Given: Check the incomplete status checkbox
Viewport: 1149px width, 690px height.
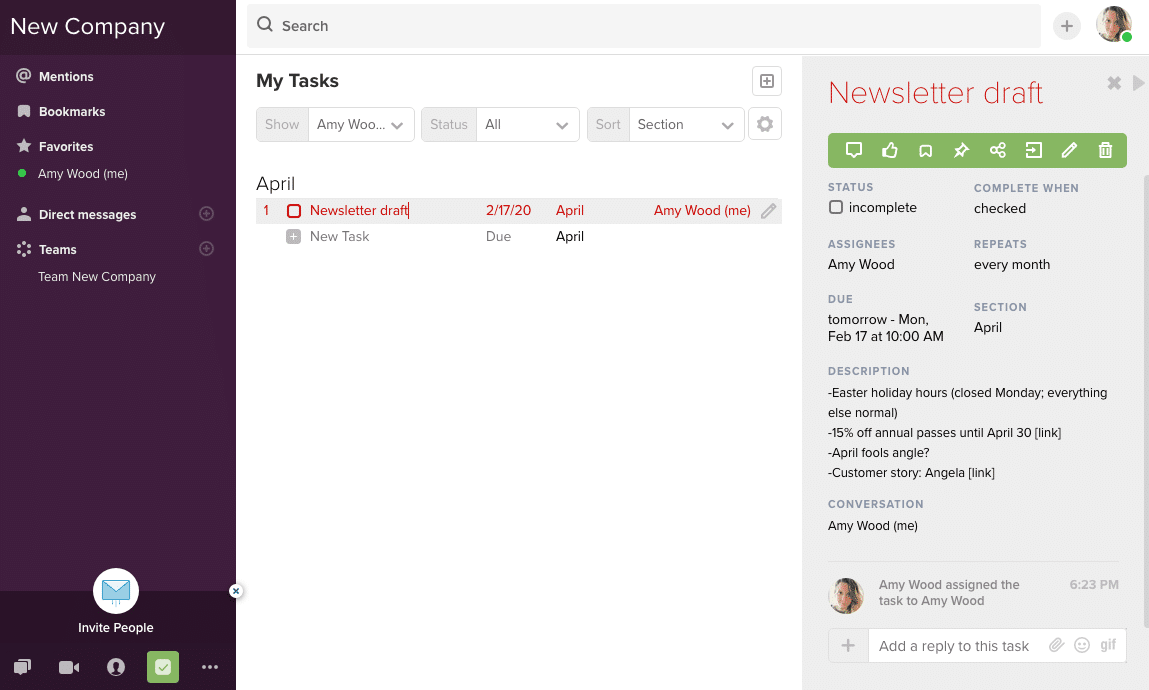Looking at the screenshot, I should (836, 208).
